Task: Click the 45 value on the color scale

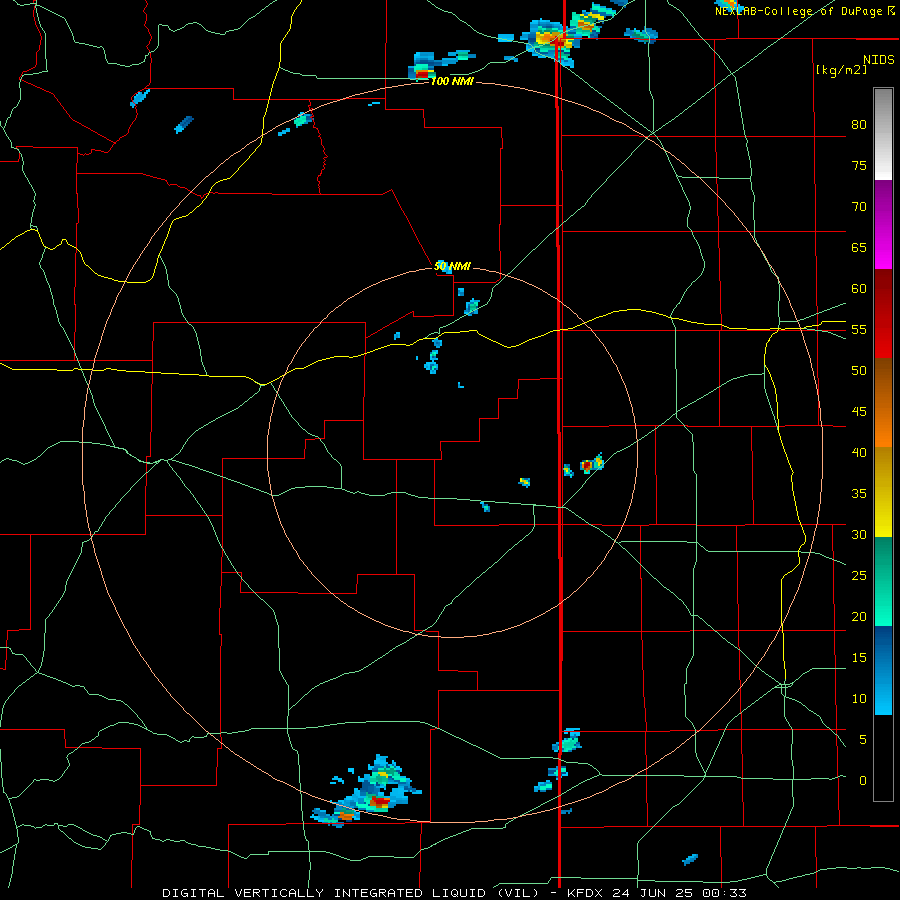Action: tap(859, 412)
